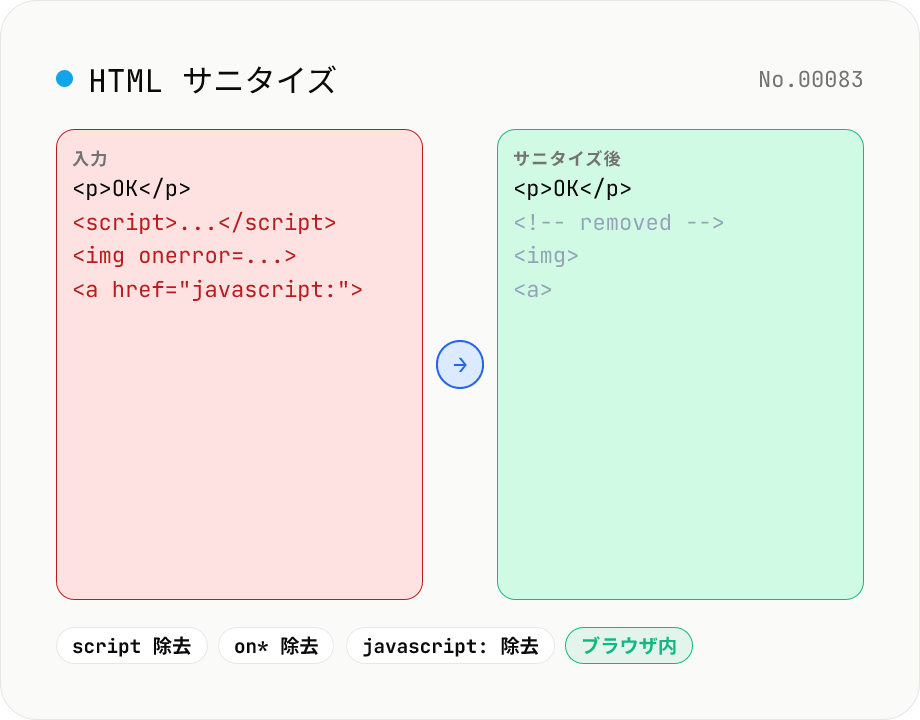Screen dimensions: 920x720
Task: Click '<p>OK</p>' in the sanitized panel
Action: click(x=572, y=189)
